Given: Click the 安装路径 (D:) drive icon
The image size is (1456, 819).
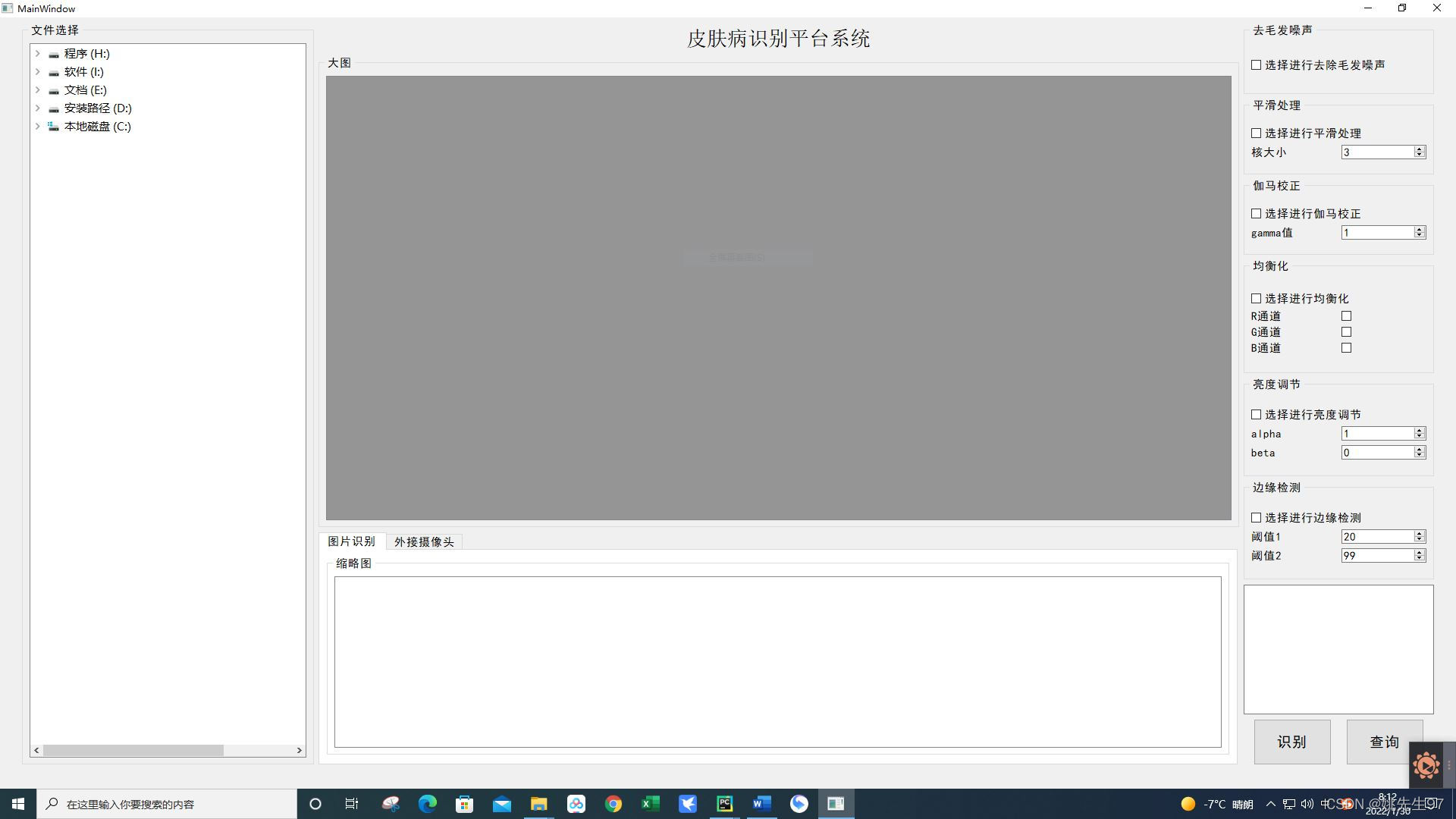Looking at the screenshot, I should pos(53,109).
